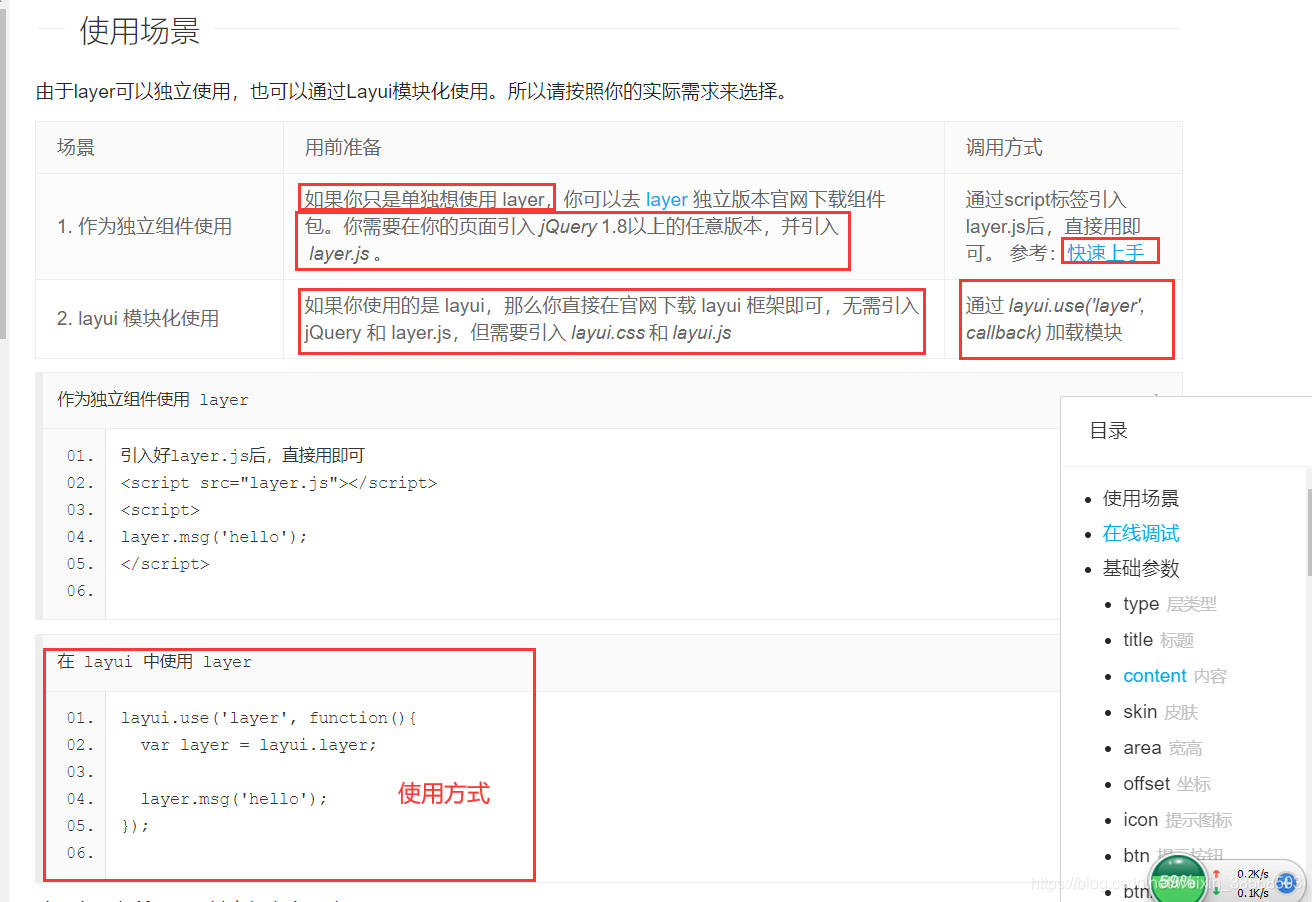Open the type 层类型 entry in 目录

pos(1170,604)
